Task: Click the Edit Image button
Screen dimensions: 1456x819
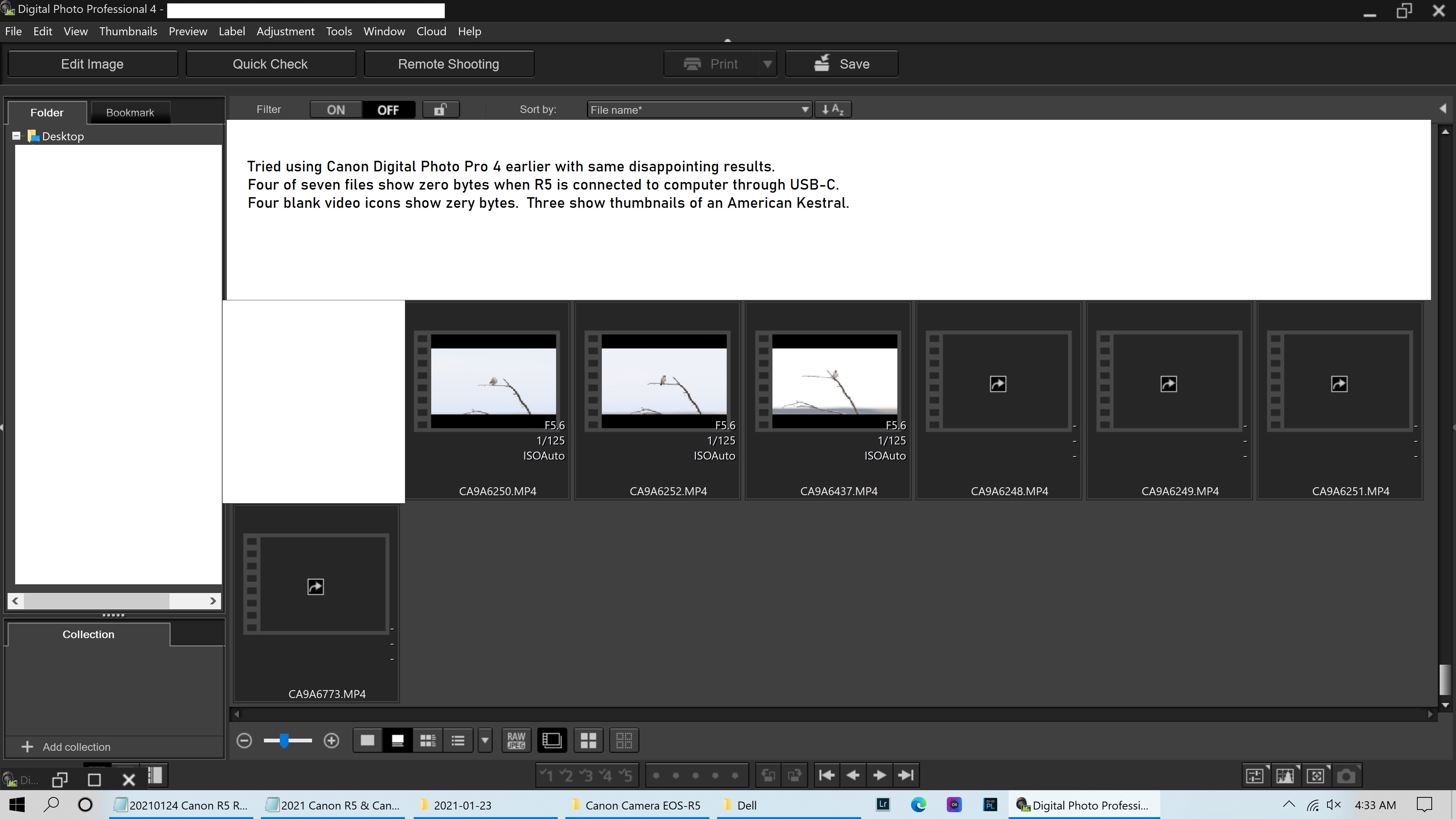Action: coord(92,64)
